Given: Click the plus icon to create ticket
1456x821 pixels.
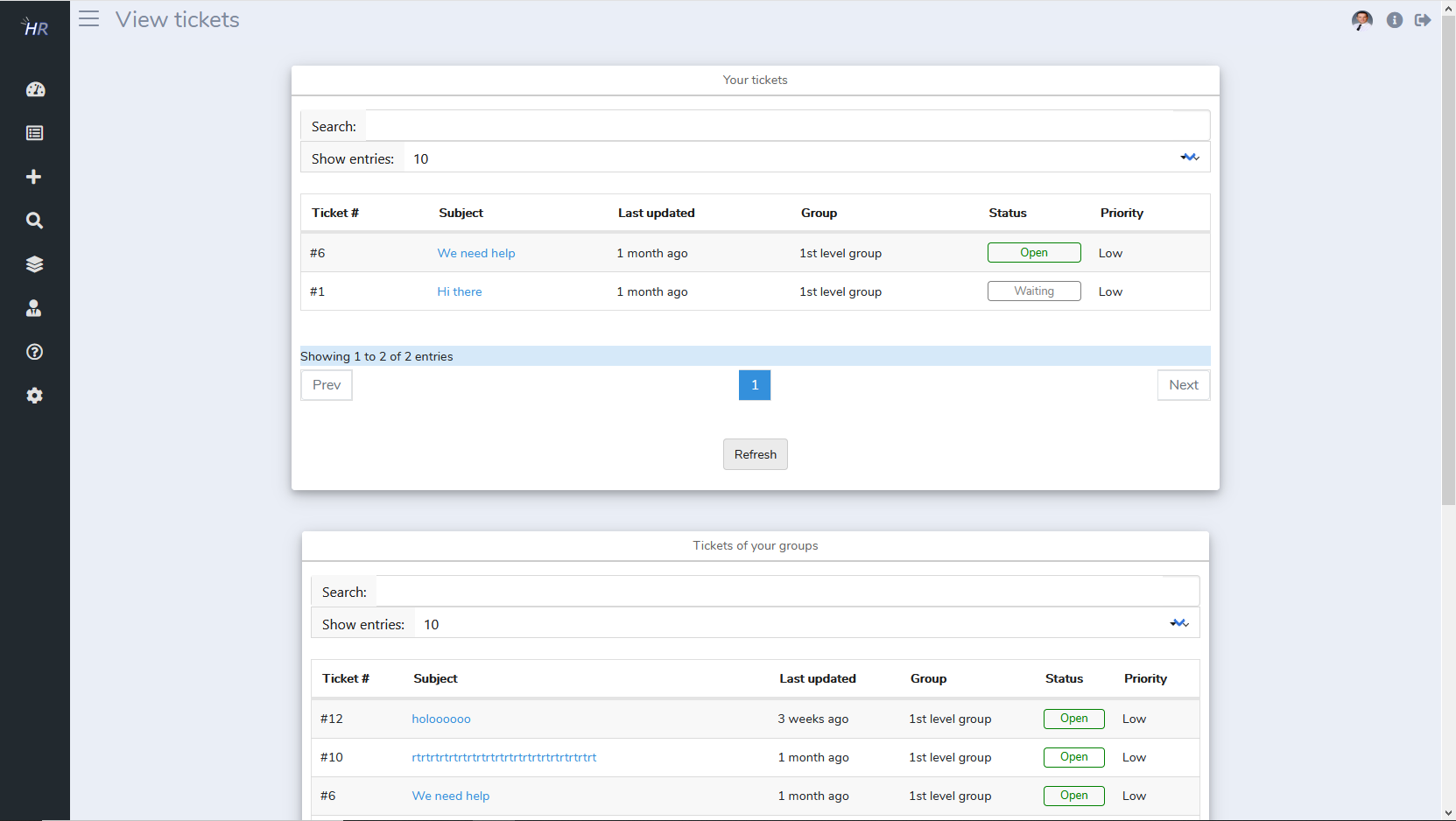Looking at the screenshot, I should pos(34,177).
